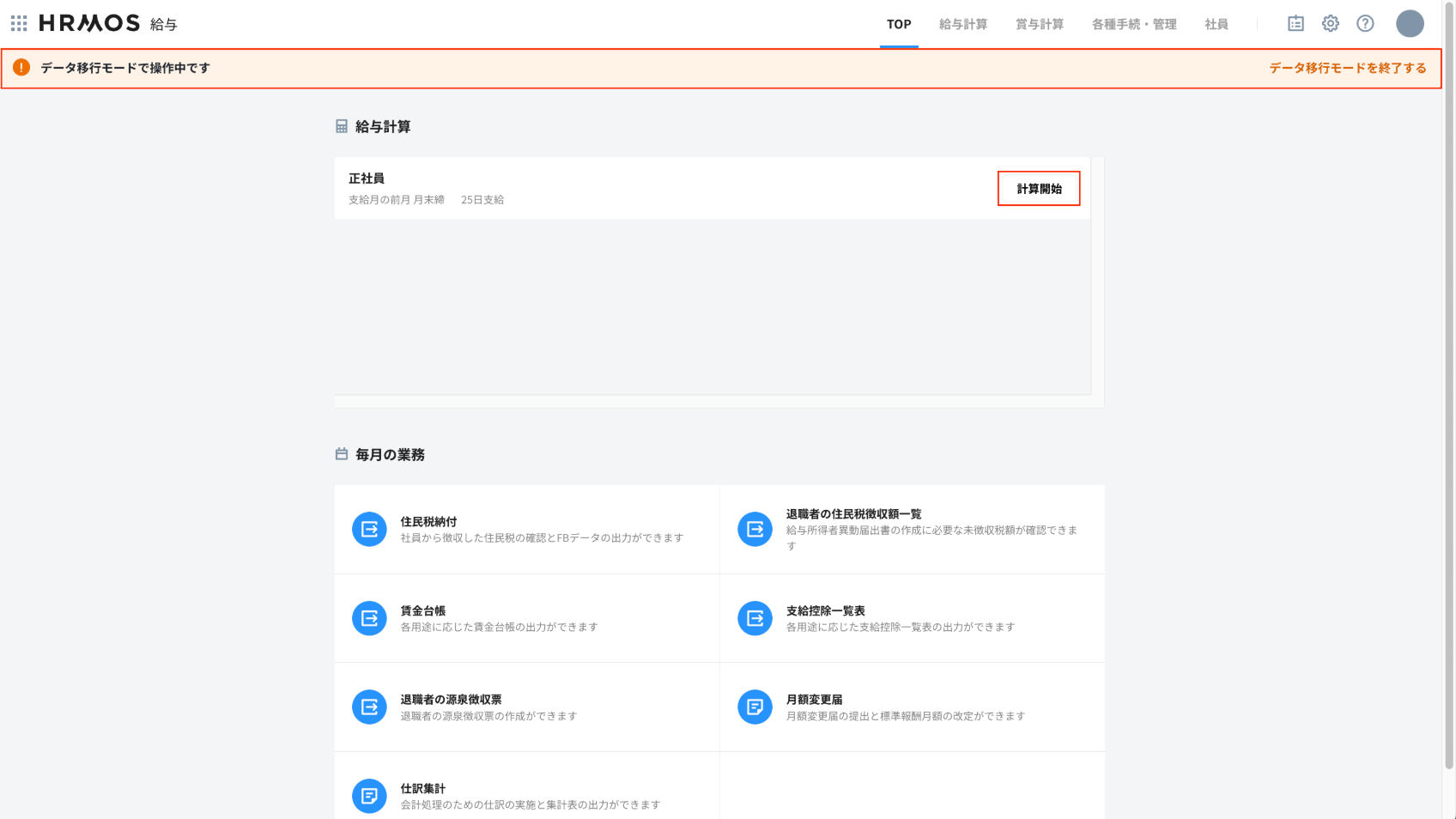Open the app launcher grid icon
The image size is (1456, 819).
[x=19, y=23]
